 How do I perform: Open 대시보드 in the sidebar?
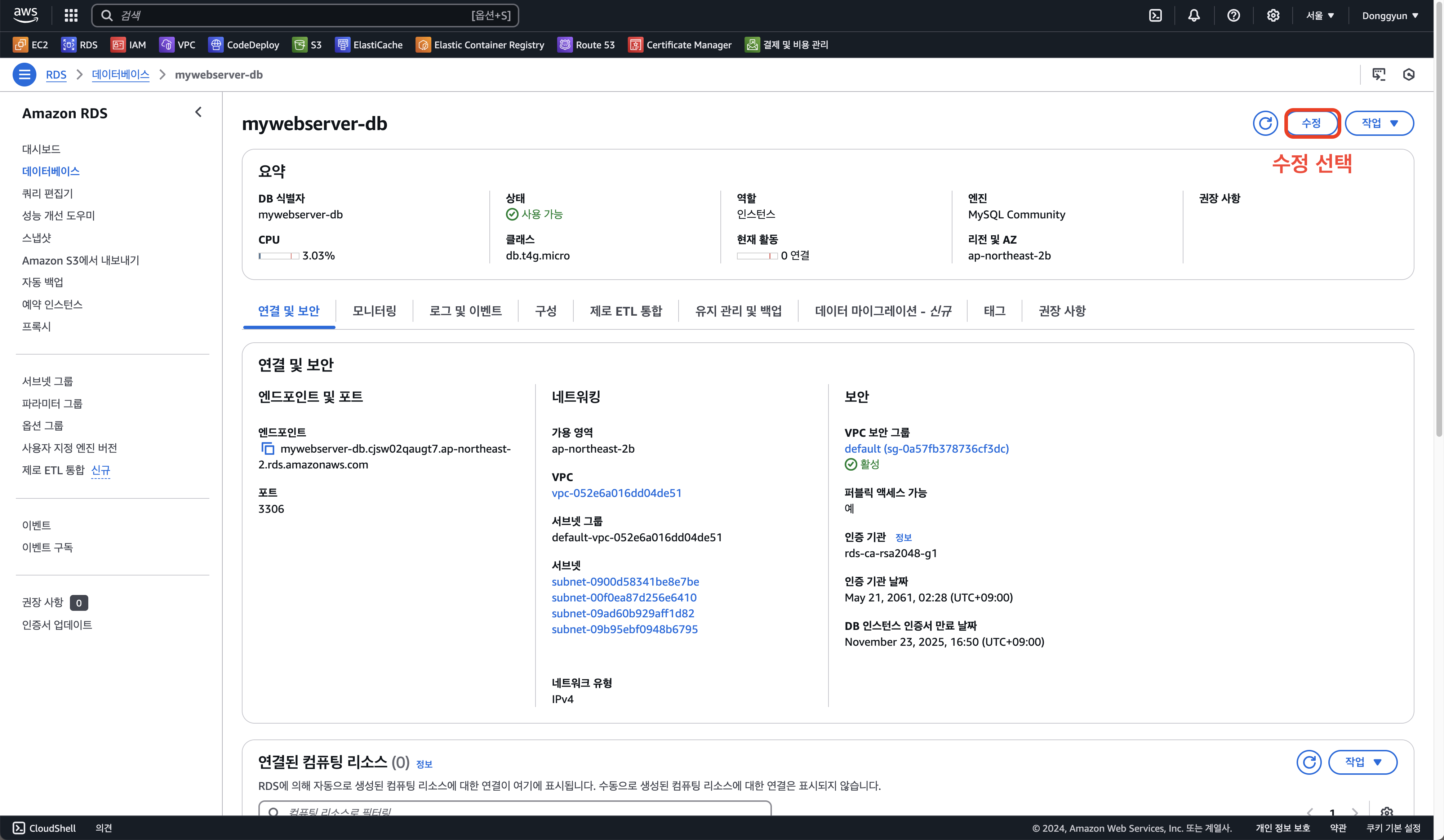point(41,149)
